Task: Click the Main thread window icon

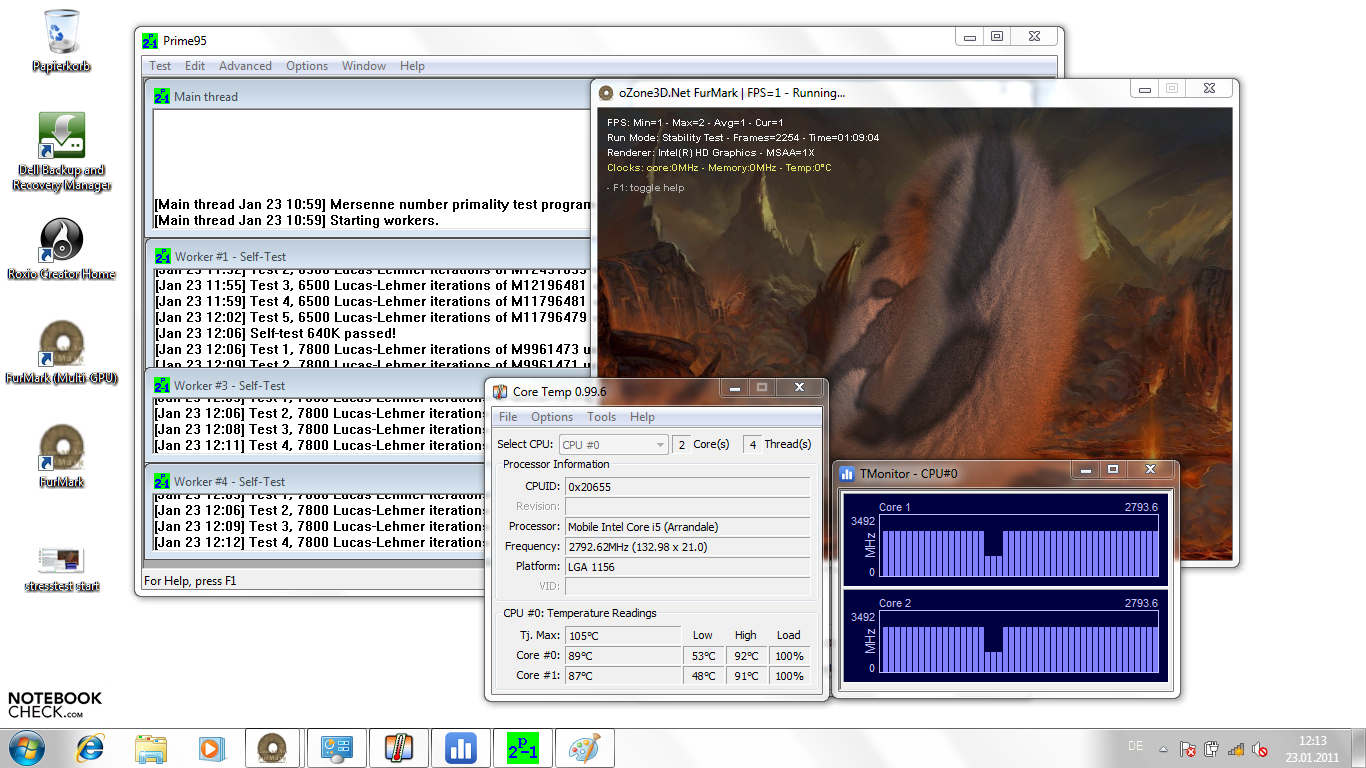Action: (x=161, y=96)
